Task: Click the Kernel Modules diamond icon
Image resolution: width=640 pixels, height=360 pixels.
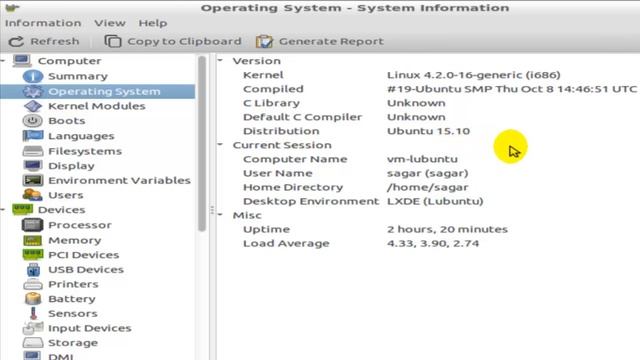Action: click(33, 106)
